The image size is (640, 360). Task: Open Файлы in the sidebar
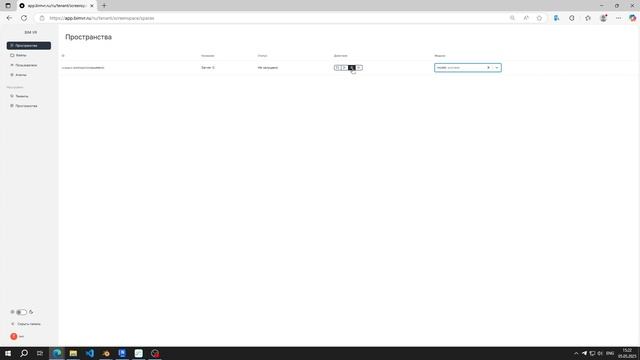[18, 55]
